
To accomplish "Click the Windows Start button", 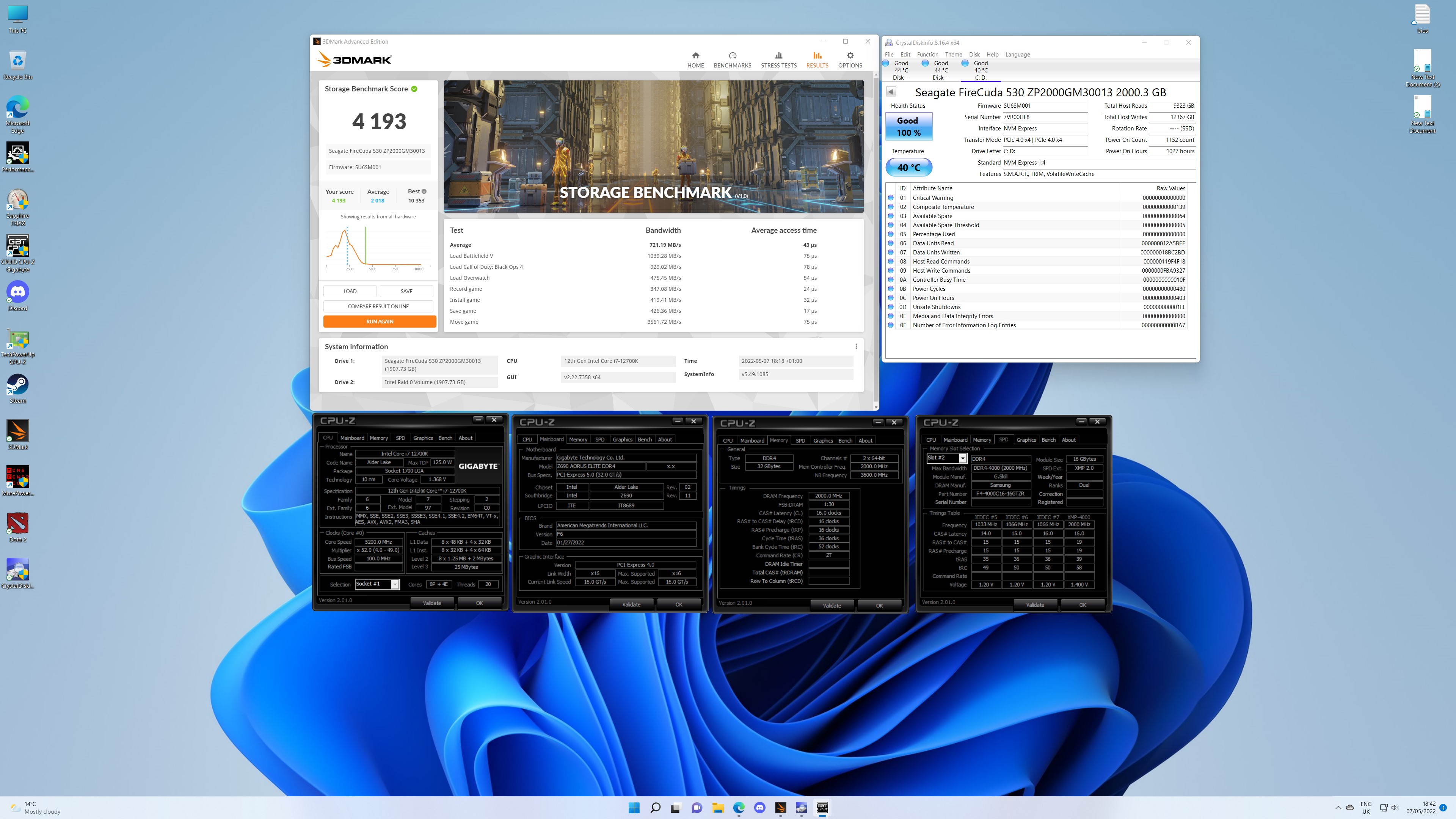I will tap(634, 808).
